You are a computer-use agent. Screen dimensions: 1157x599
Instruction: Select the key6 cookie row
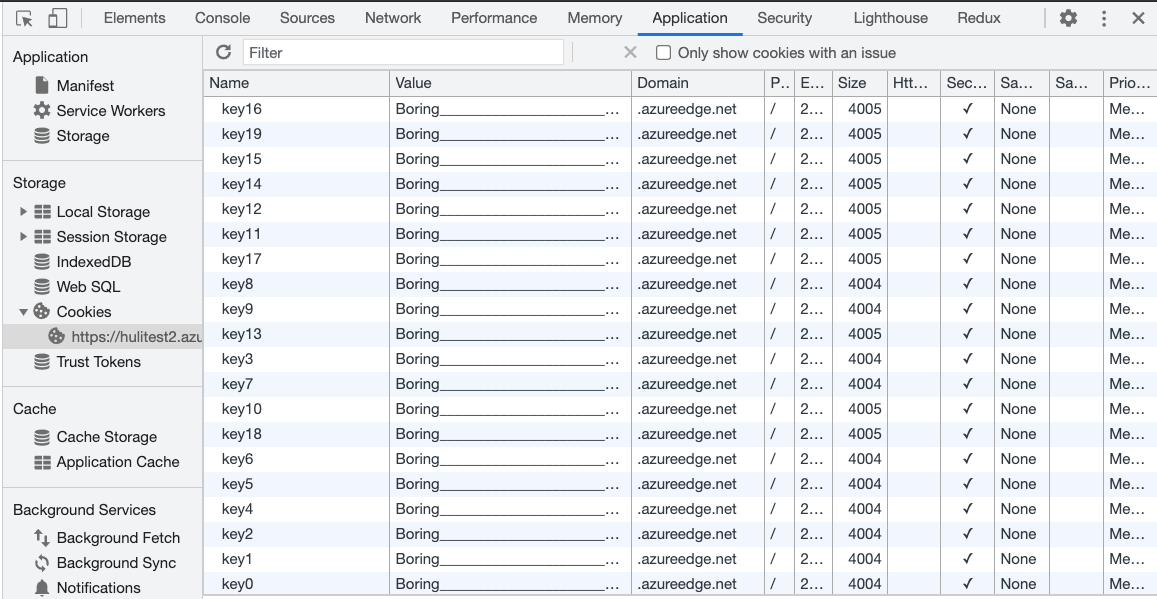pos(680,460)
